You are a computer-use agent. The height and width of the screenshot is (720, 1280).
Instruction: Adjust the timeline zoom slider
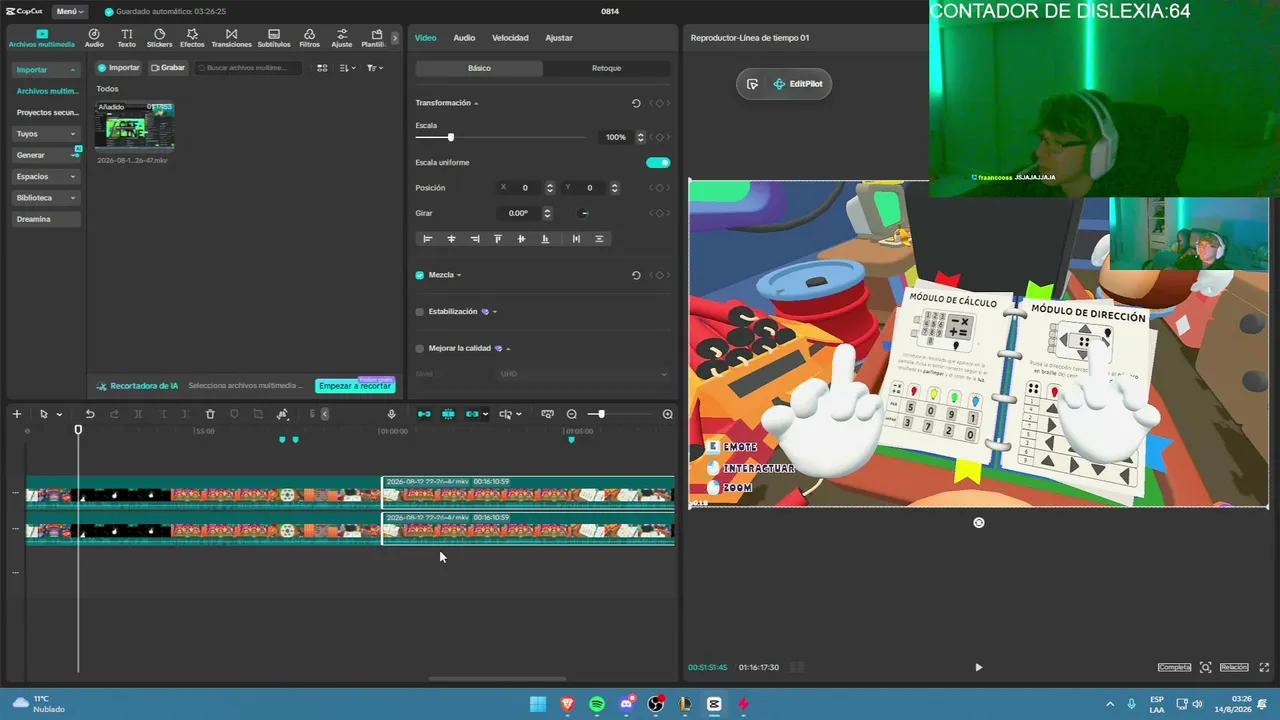point(601,414)
